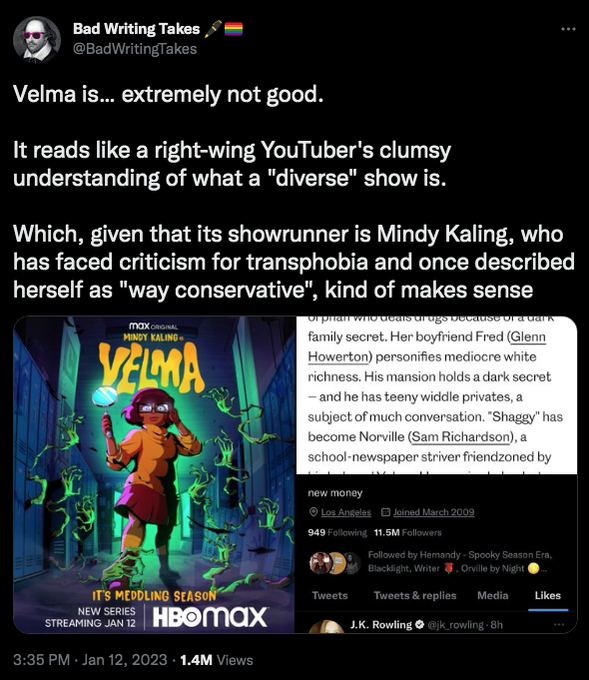Open the tweet's three-dot more options menu
The width and height of the screenshot is (589, 680).
568,29
